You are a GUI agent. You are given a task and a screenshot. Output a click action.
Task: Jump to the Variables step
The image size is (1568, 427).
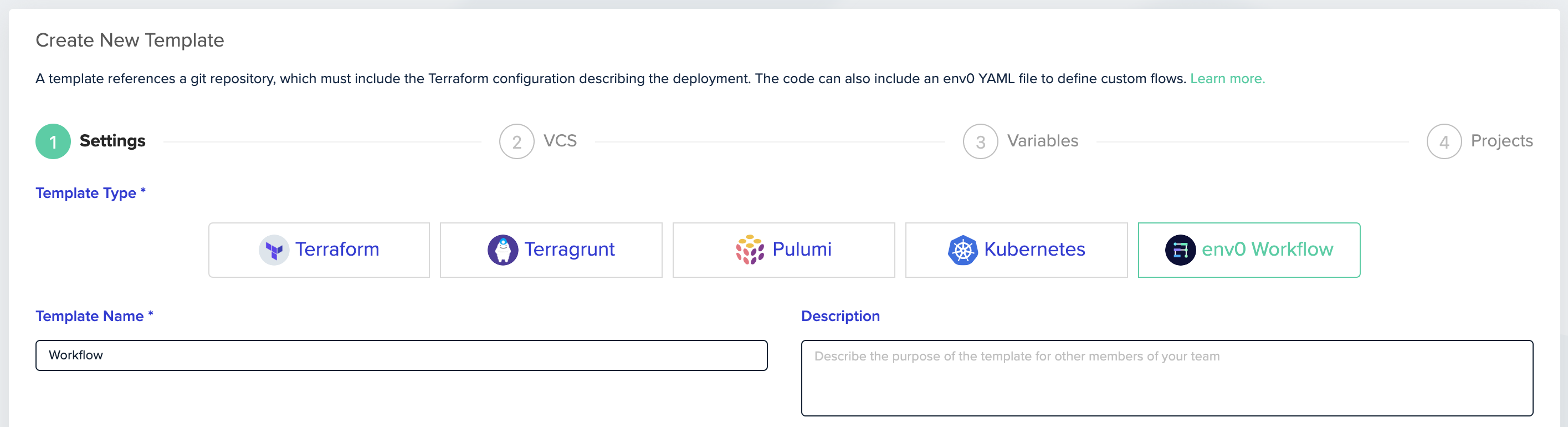tap(1042, 141)
